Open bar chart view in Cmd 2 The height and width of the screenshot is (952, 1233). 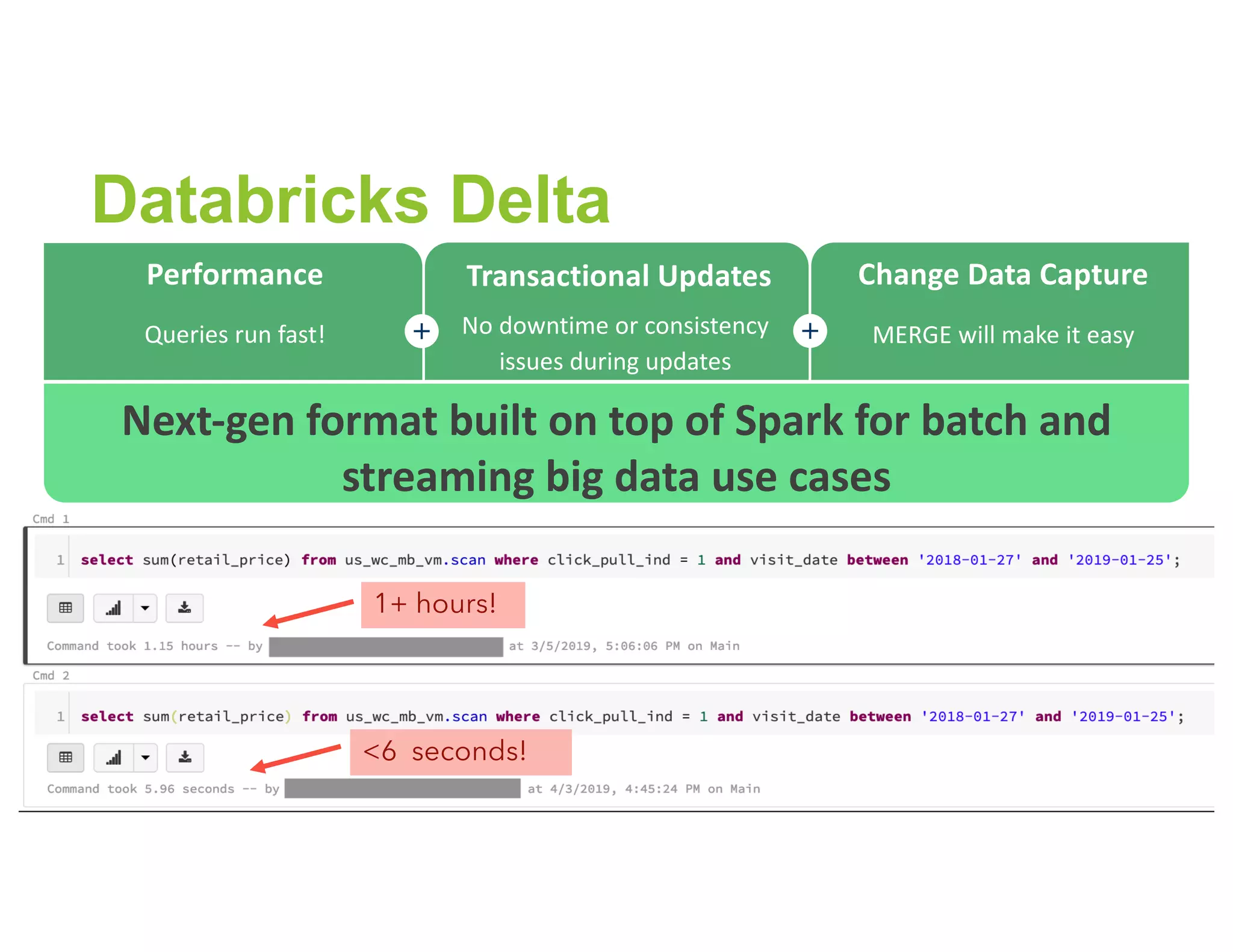coord(113,757)
